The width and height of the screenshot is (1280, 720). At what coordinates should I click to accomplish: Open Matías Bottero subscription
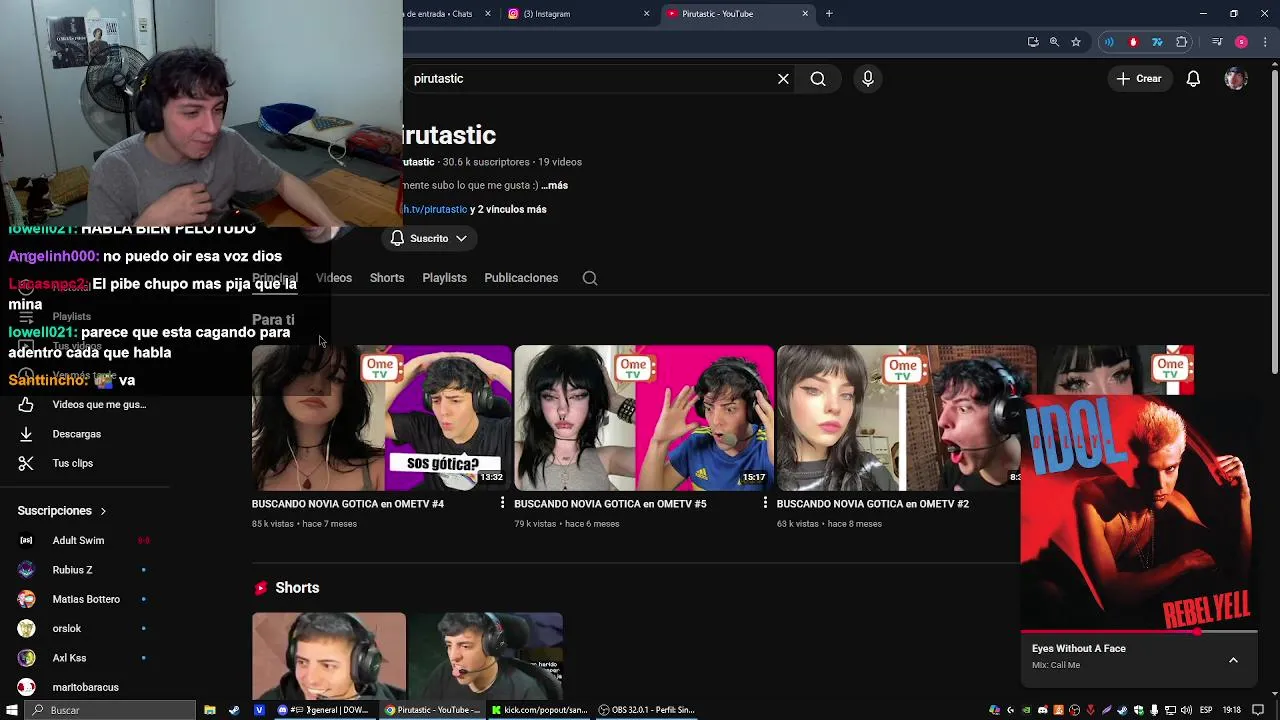point(85,599)
